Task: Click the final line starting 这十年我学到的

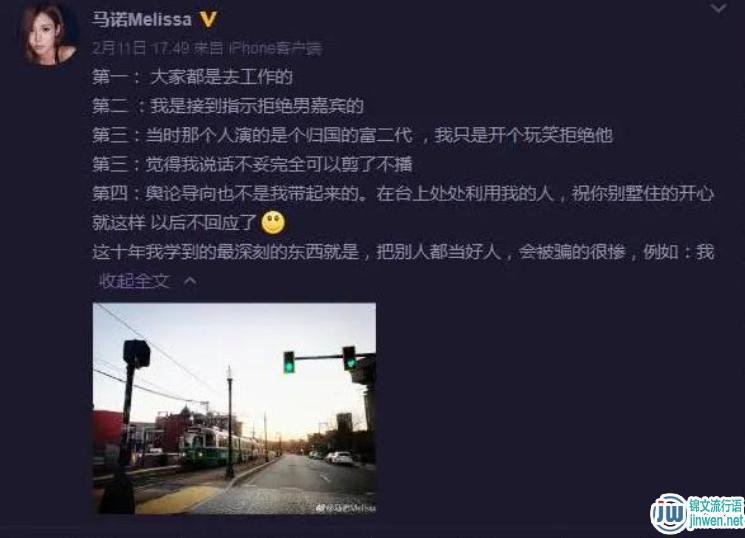Action: click(403, 252)
